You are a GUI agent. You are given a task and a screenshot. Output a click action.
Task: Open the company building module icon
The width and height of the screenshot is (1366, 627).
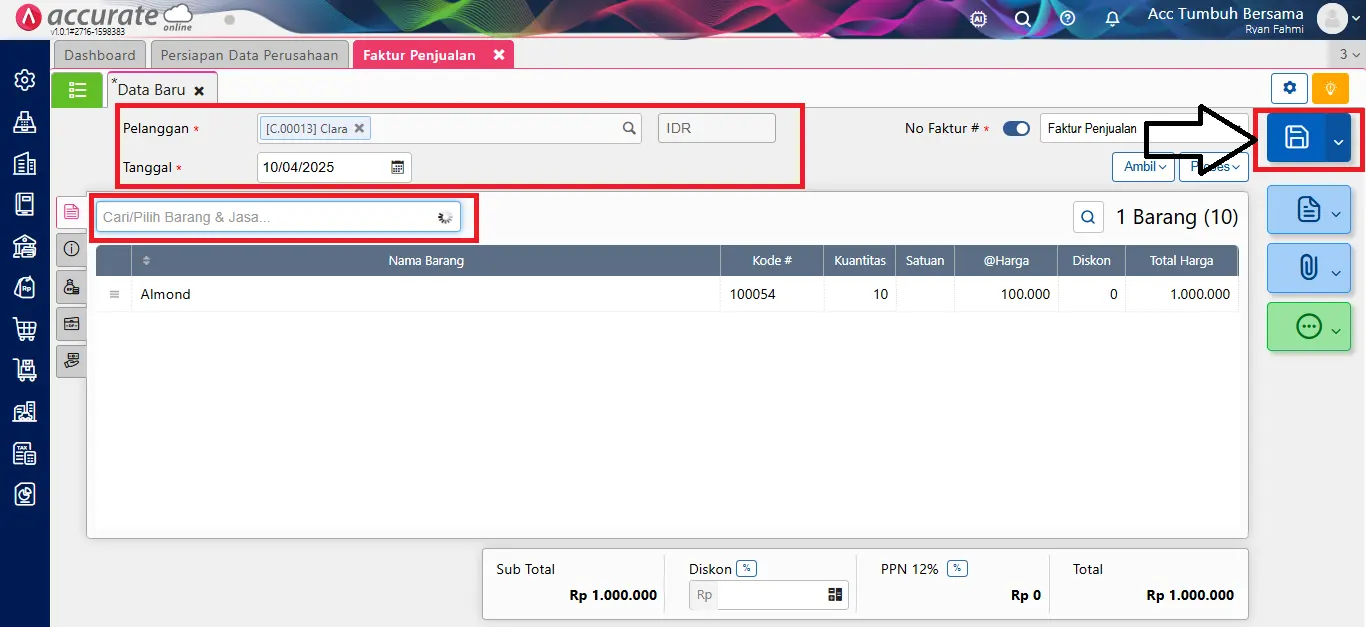pos(24,163)
